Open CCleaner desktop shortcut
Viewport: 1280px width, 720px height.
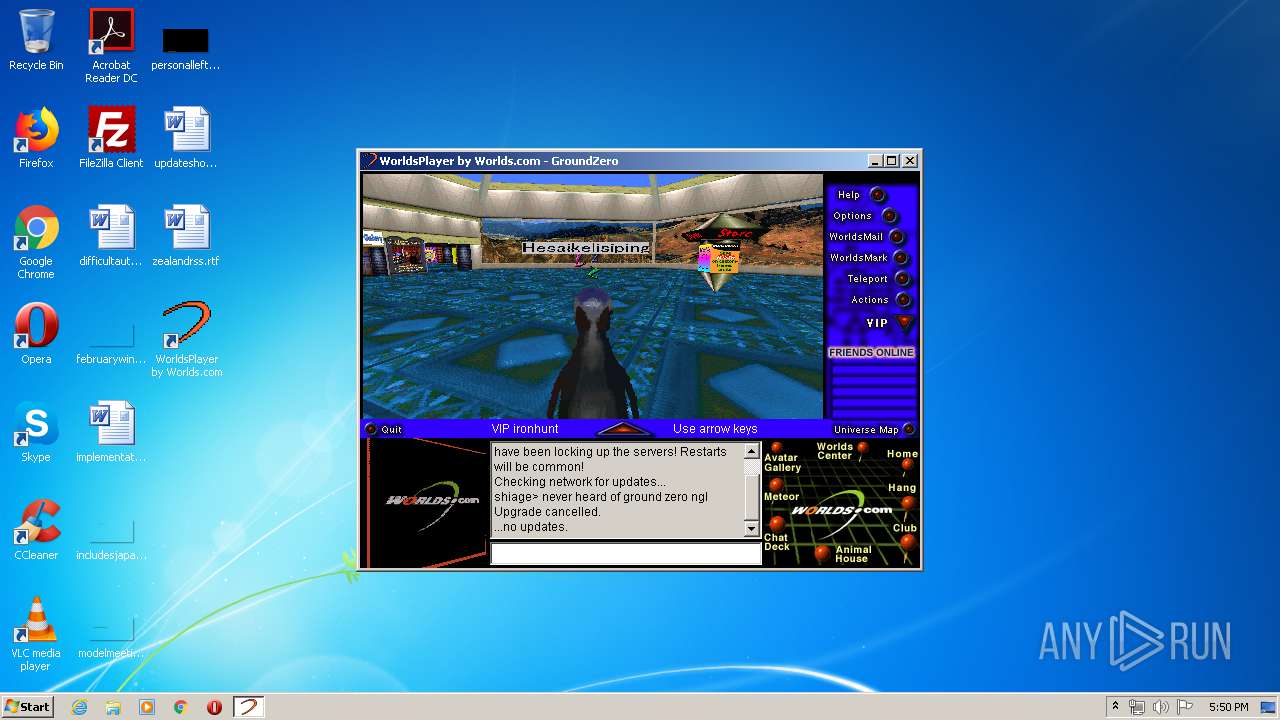coord(36,530)
